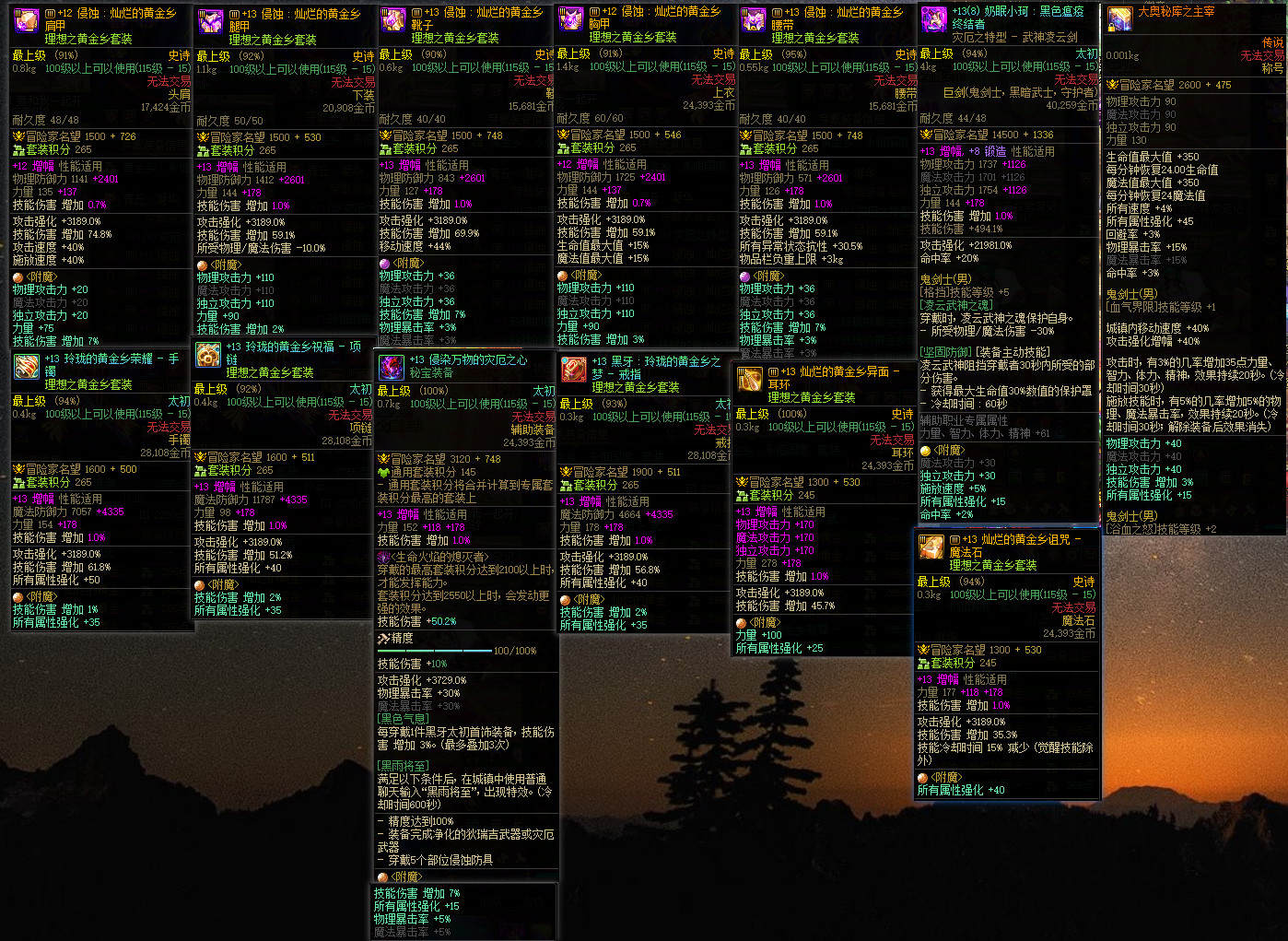1288x941 pixels.
Task: Click the text 技能伤害 增加 74.8%
Action: [x=63, y=234]
